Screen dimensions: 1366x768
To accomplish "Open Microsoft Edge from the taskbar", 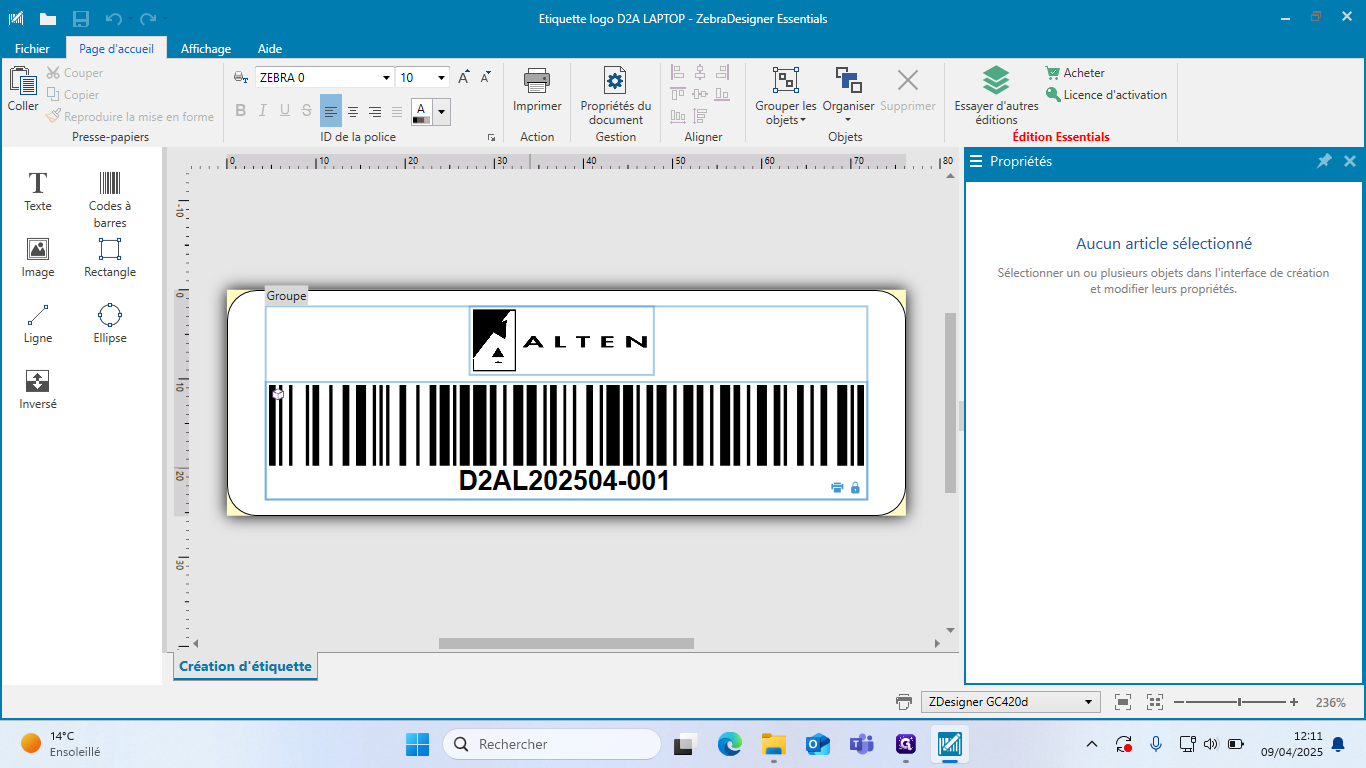I will [x=729, y=744].
